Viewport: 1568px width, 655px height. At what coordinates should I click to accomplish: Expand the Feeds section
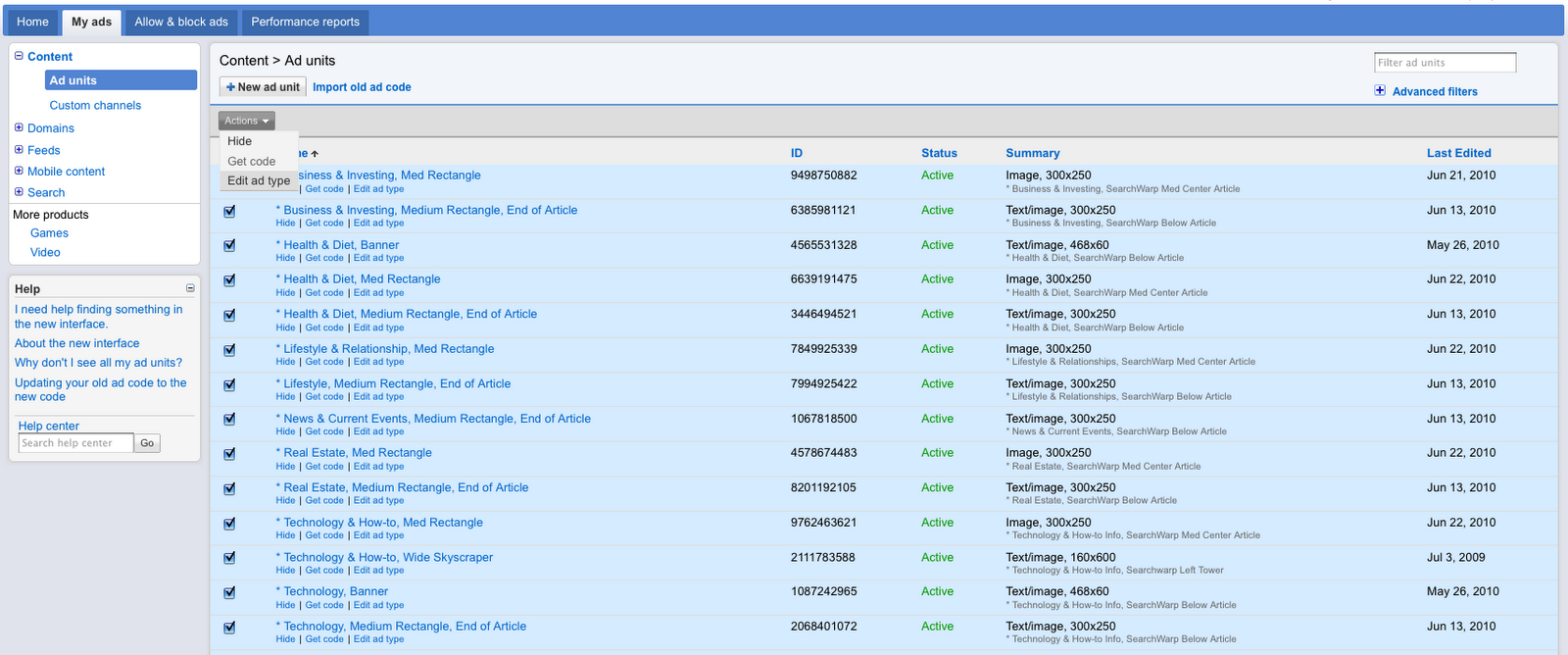tap(19, 149)
